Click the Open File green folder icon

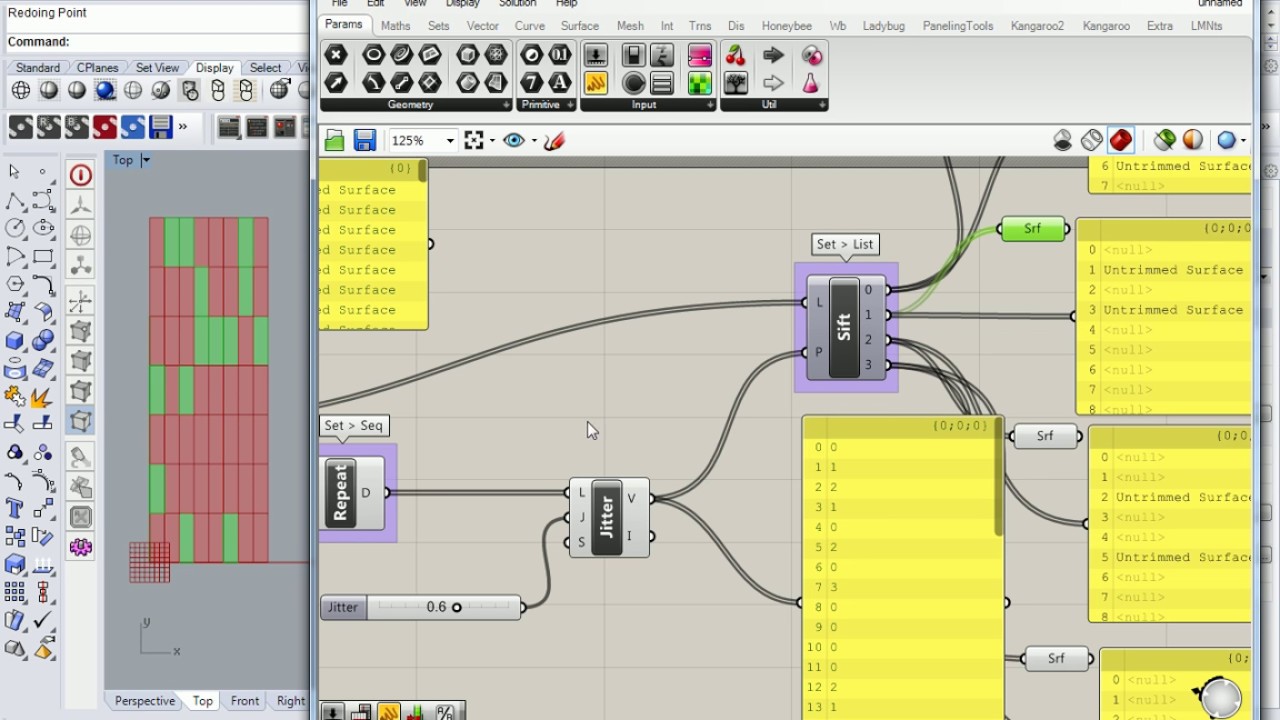coord(335,141)
